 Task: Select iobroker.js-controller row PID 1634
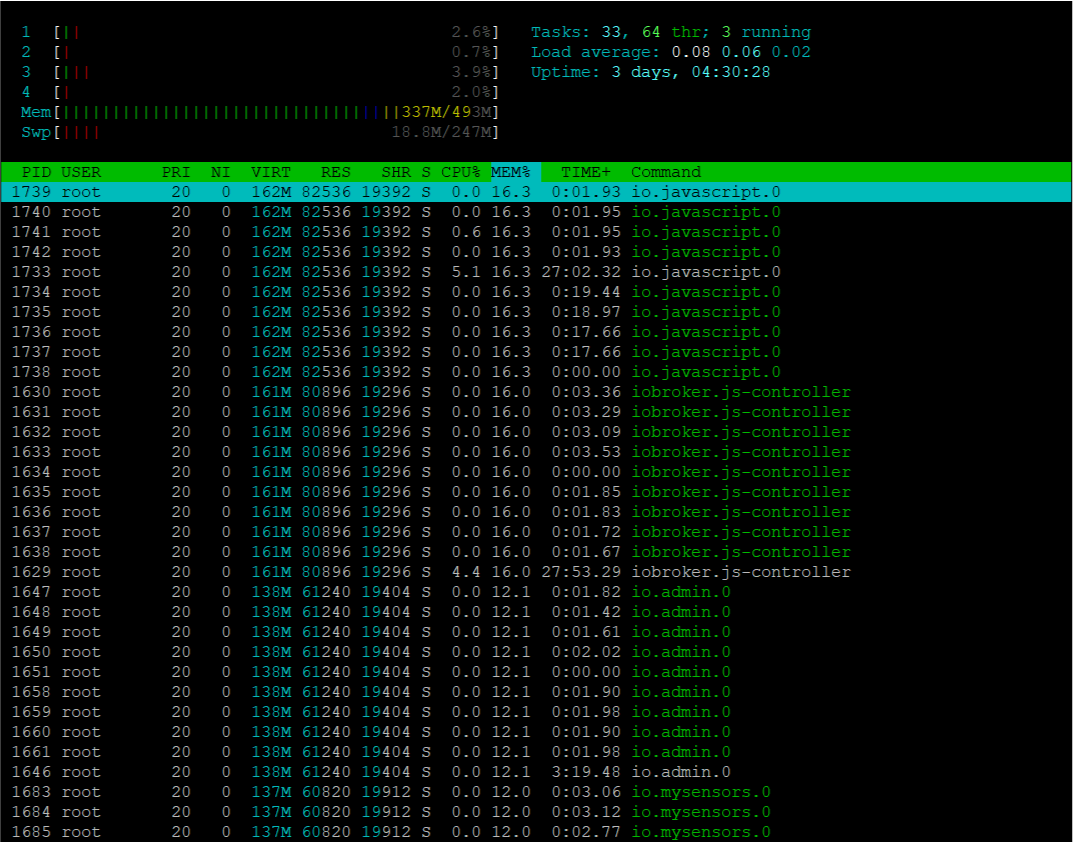click(x=536, y=472)
